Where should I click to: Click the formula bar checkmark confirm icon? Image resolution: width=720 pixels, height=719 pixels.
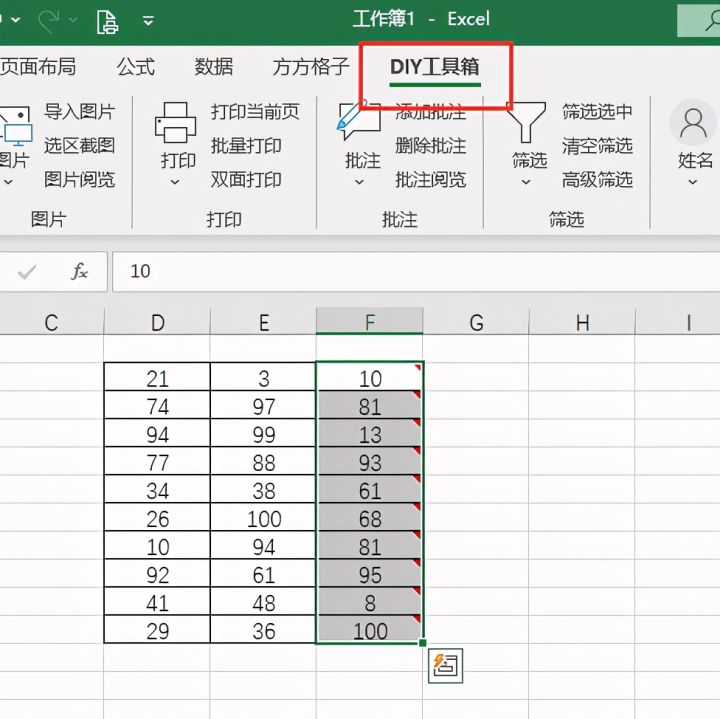27,272
